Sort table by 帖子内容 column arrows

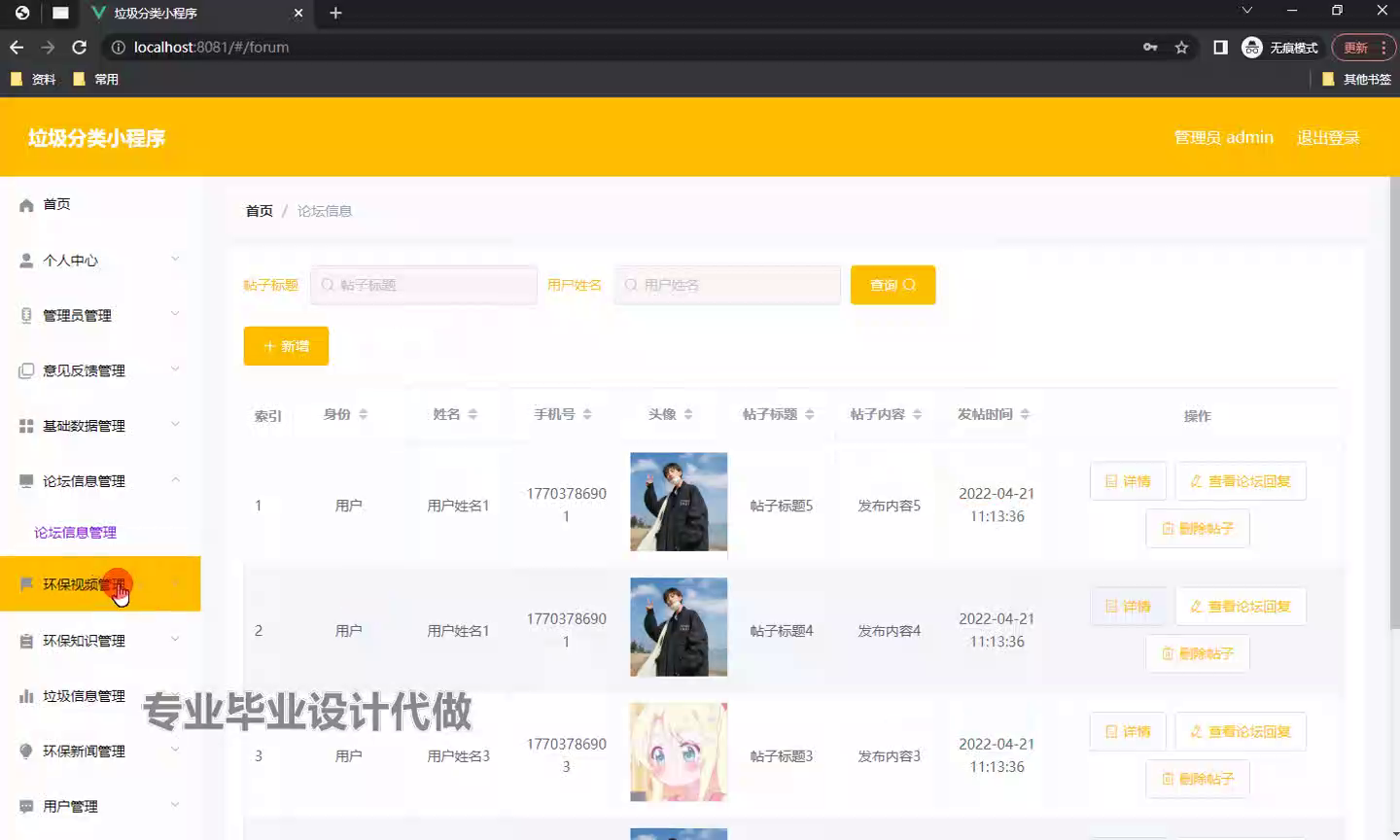[x=917, y=414]
